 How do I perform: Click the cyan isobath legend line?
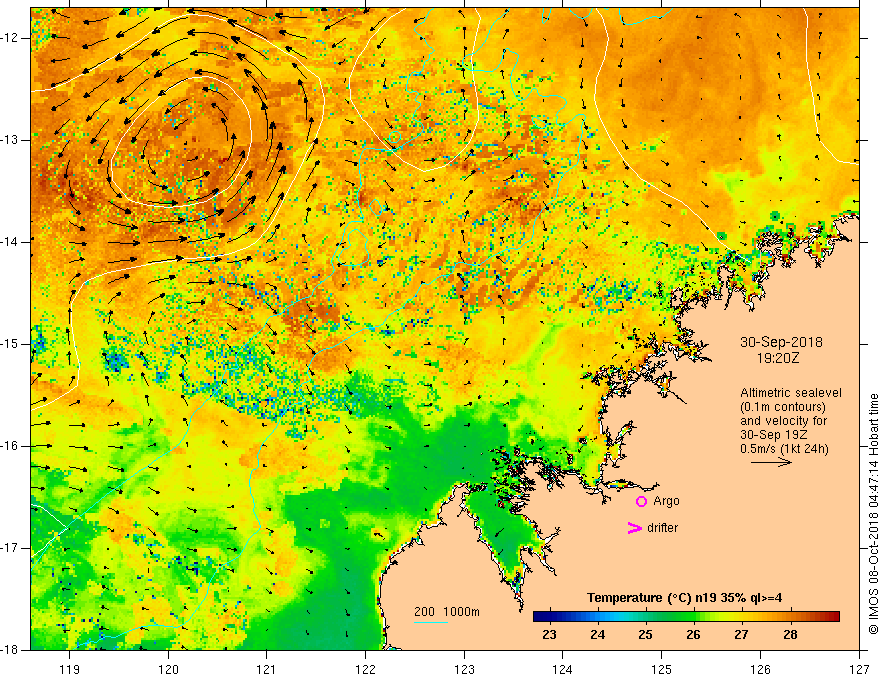[x=431, y=622]
